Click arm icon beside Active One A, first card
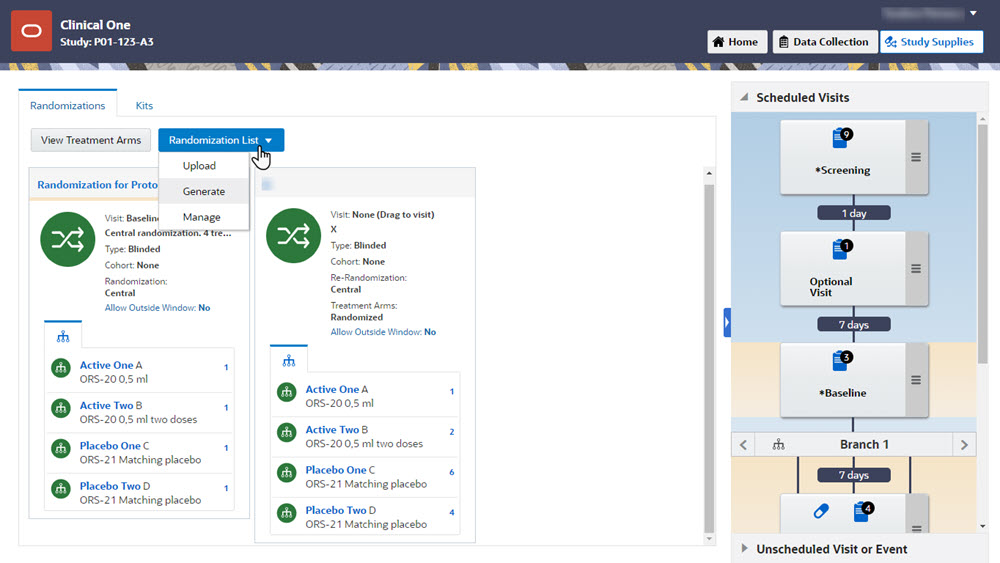Image resolution: width=1000 pixels, height=563 pixels. 61,368
